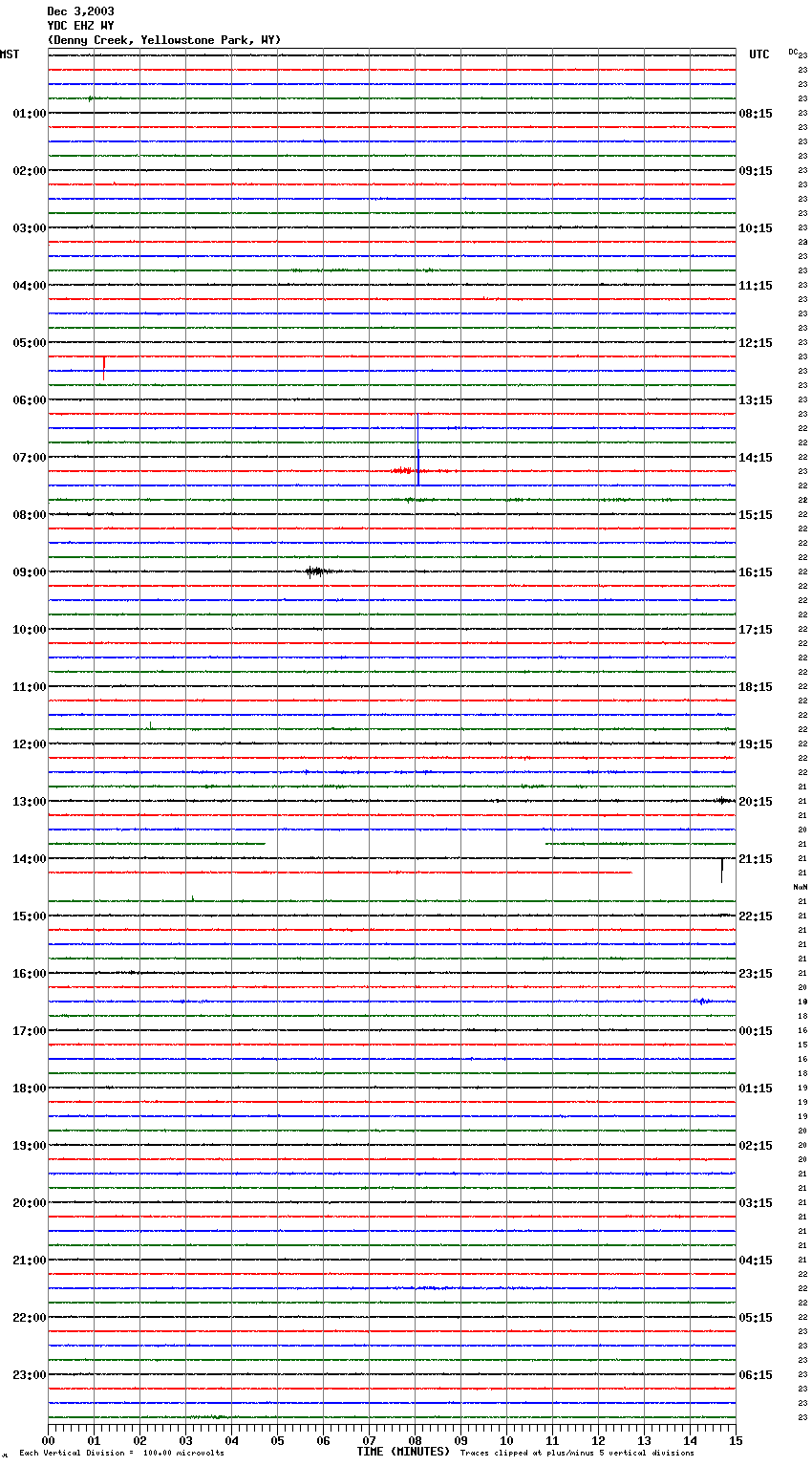Select the '10' minute tick on bottom axis
Screen dimensions: 812x1466
click(506, 1440)
